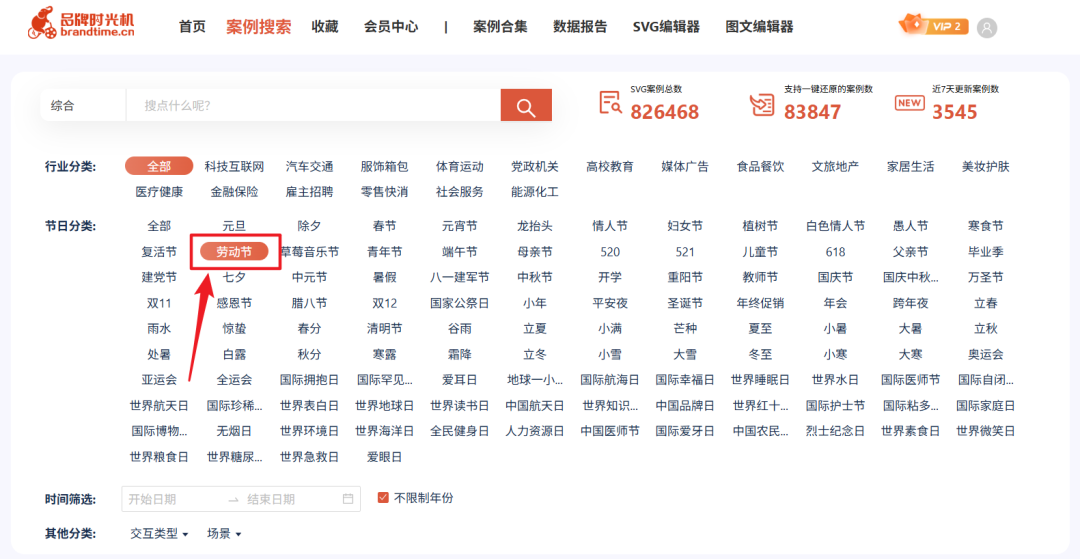Open the 案例搜索 nav item
This screenshot has width=1080, height=559.
258,27
